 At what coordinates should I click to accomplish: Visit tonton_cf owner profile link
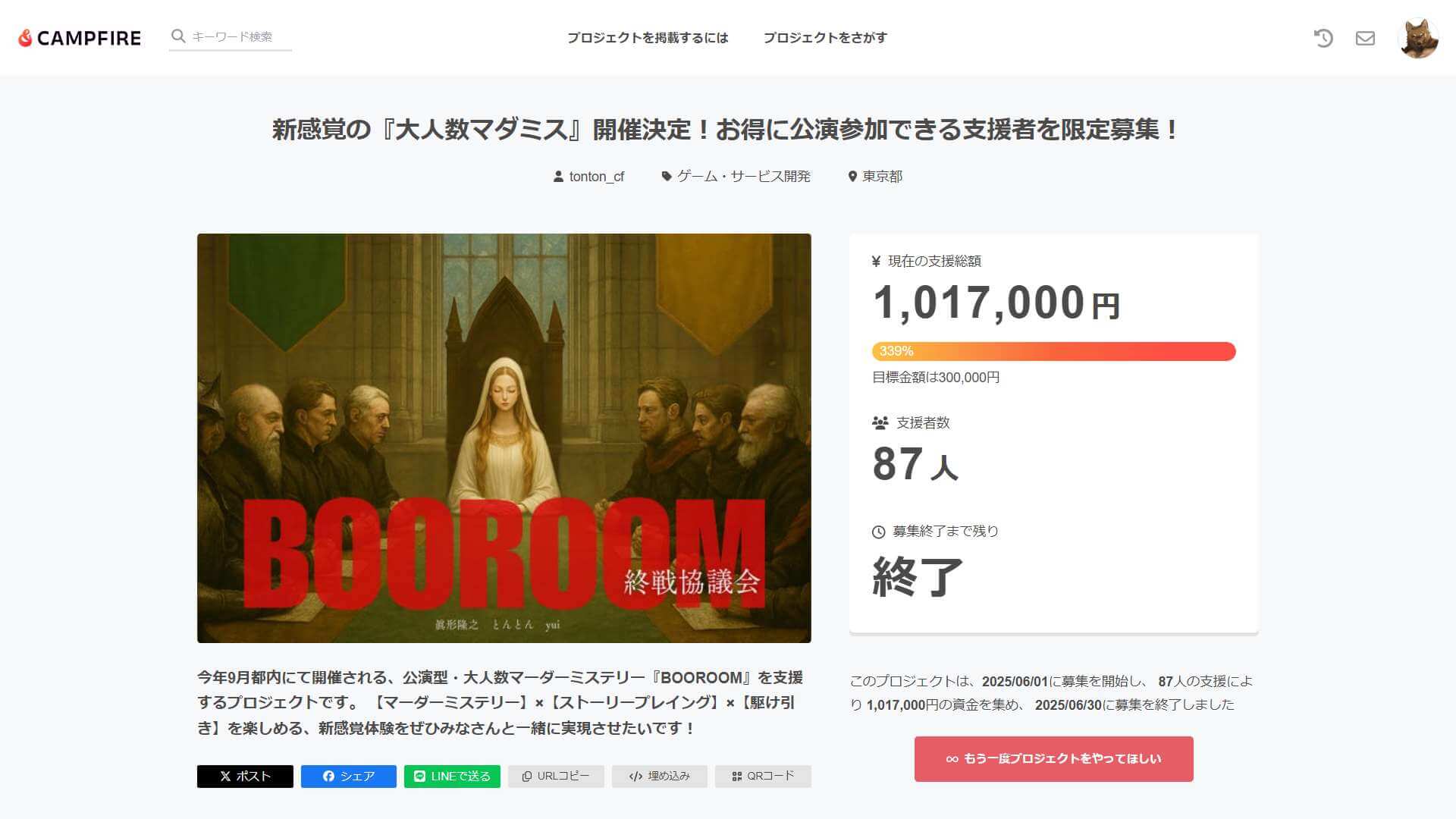click(x=589, y=177)
